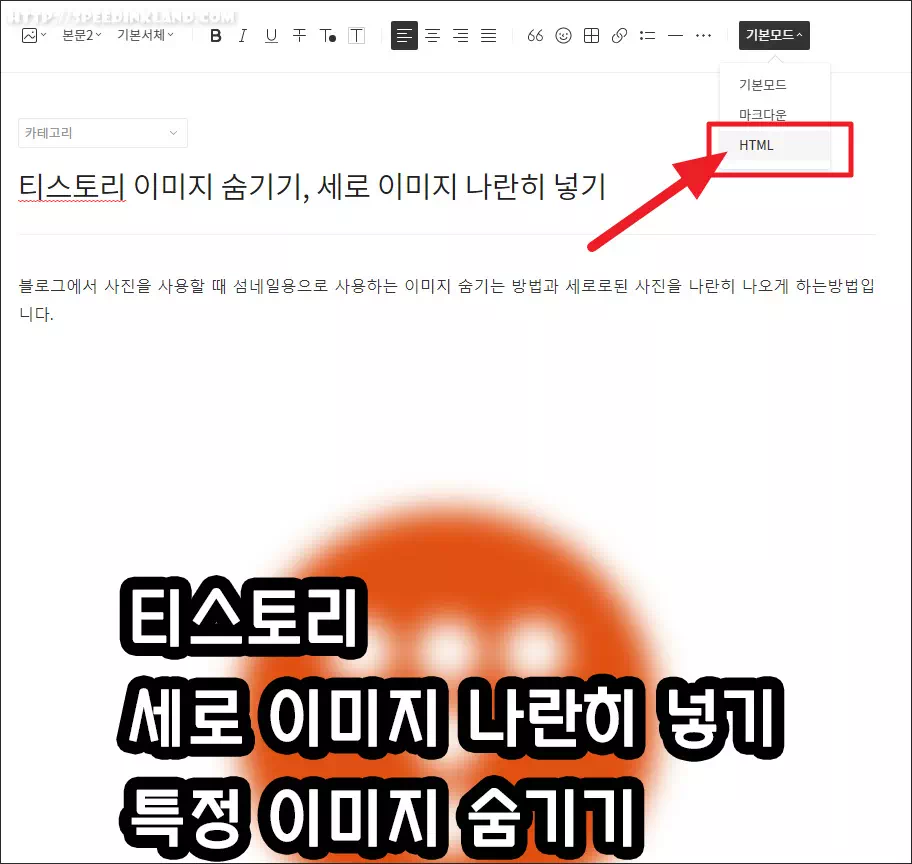The image size is (912, 864).
Task: Open the text background color tool
Action: [356, 35]
